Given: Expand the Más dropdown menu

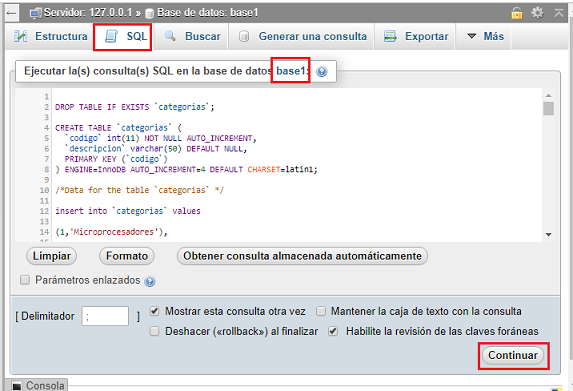Looking at the screenshot, I should (x=486, y=37).
